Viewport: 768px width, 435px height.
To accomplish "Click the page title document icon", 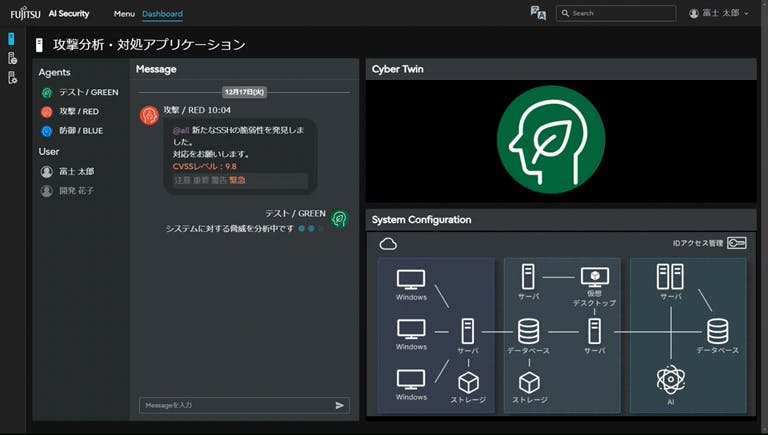I will click(x=39, y=46).
